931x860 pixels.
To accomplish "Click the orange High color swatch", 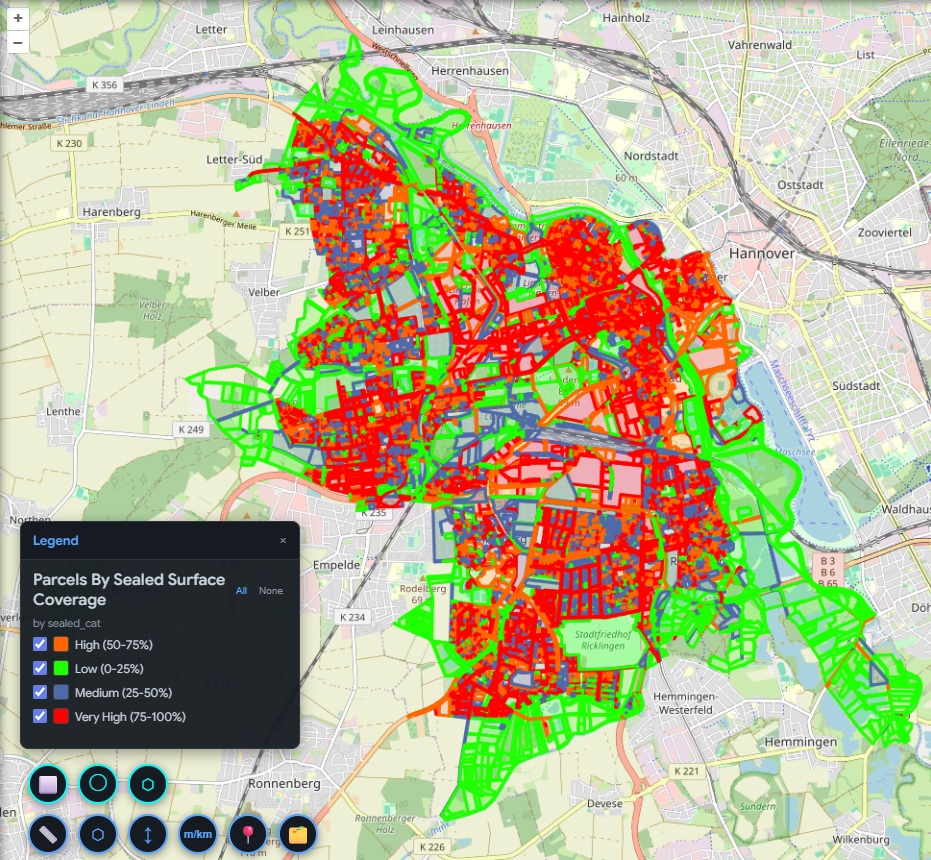I will (x=61, y=644).
